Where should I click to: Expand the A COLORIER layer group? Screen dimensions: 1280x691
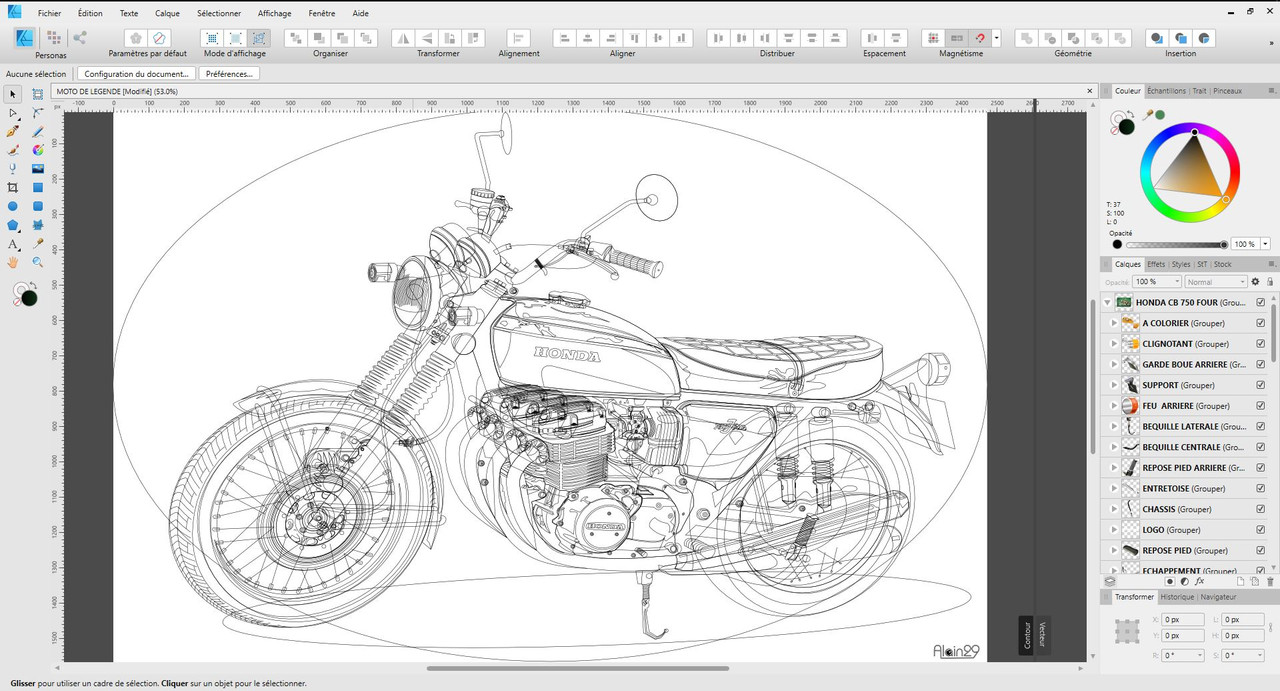click(x=1114, y=323)
